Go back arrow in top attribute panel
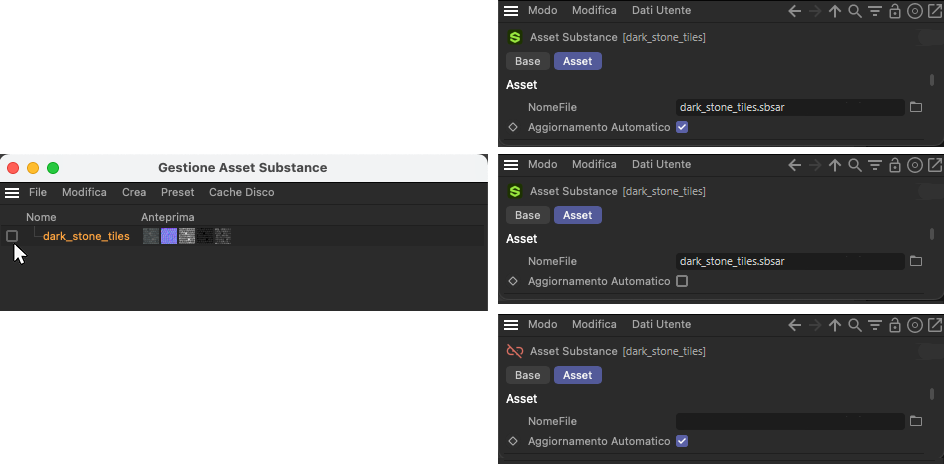Image resolution: width=944 pixels, height=464 pixels. (795, 11)
